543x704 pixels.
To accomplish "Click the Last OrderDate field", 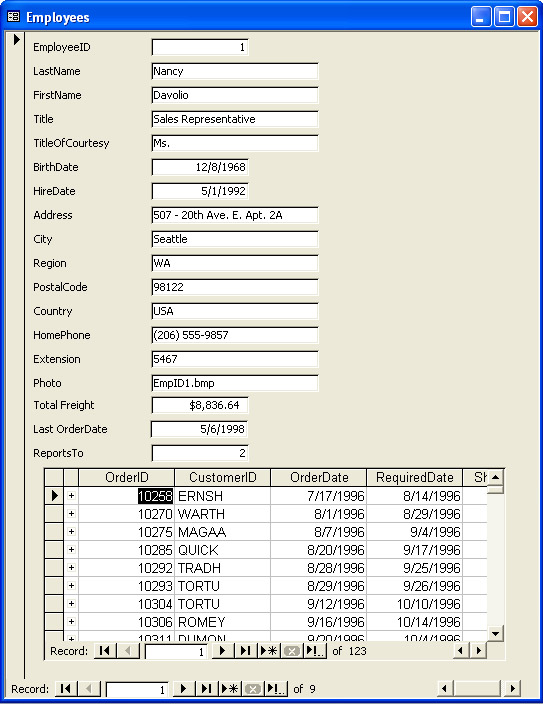I will pos(199,429).
